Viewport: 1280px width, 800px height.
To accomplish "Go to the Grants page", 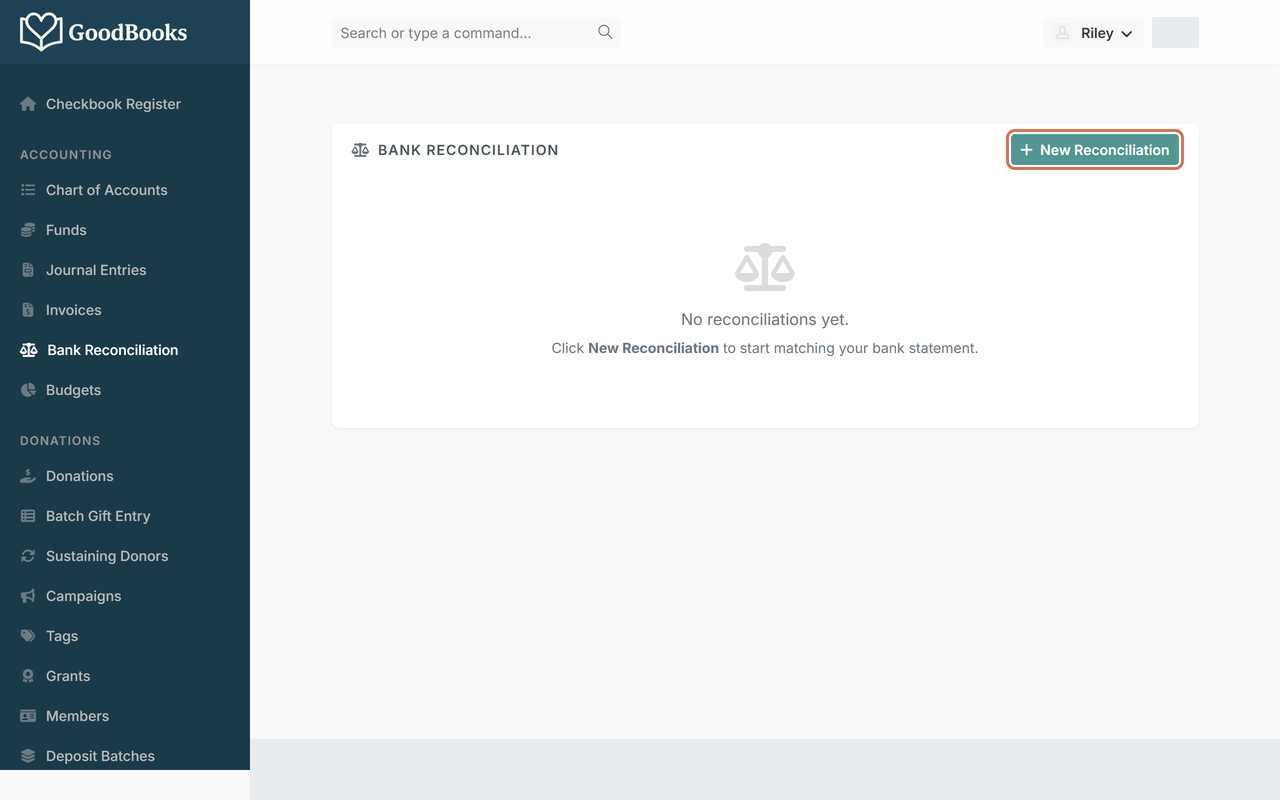I will (68, 676).
